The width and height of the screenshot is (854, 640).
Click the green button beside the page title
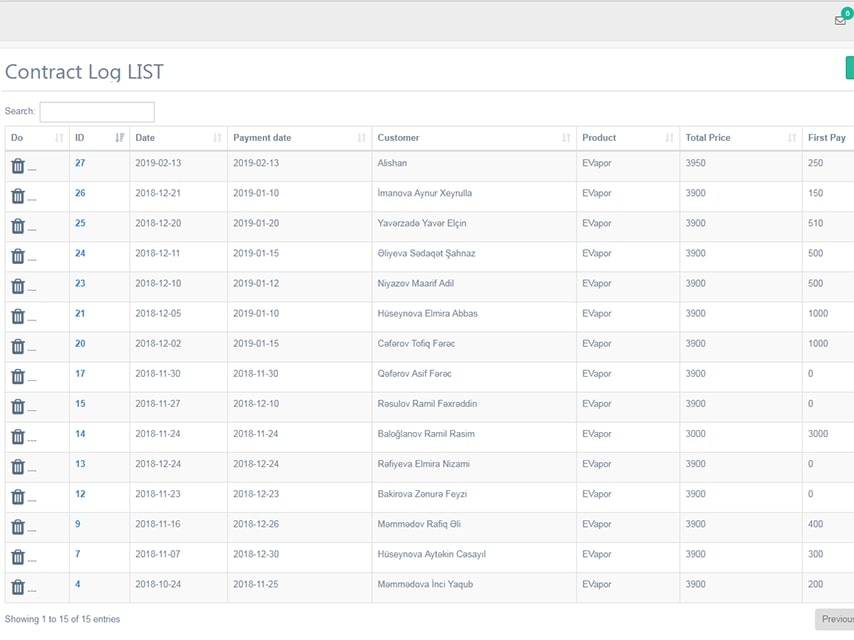849,68
